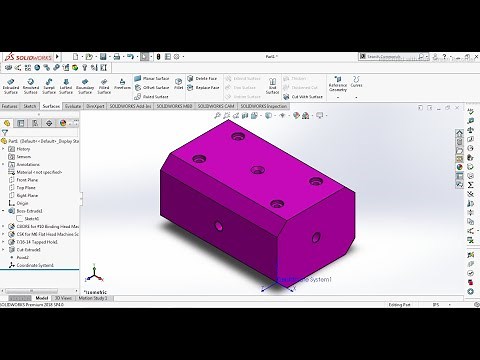
Task: Open the PropertyManager tab icon
Action: (21, 123)
